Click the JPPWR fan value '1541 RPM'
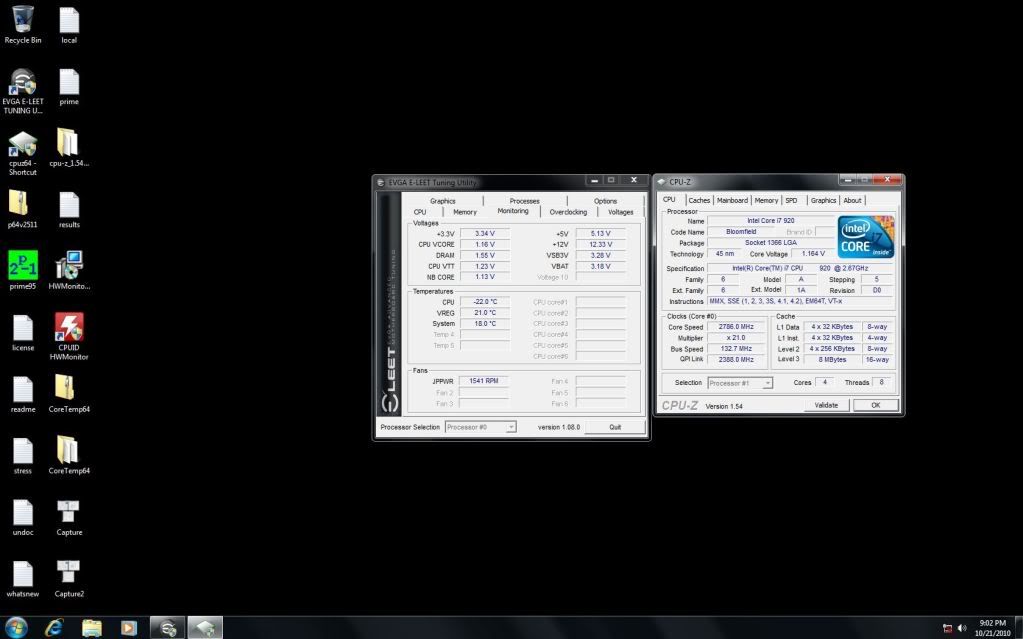The image size is (1023, 639). coord(483,381)
